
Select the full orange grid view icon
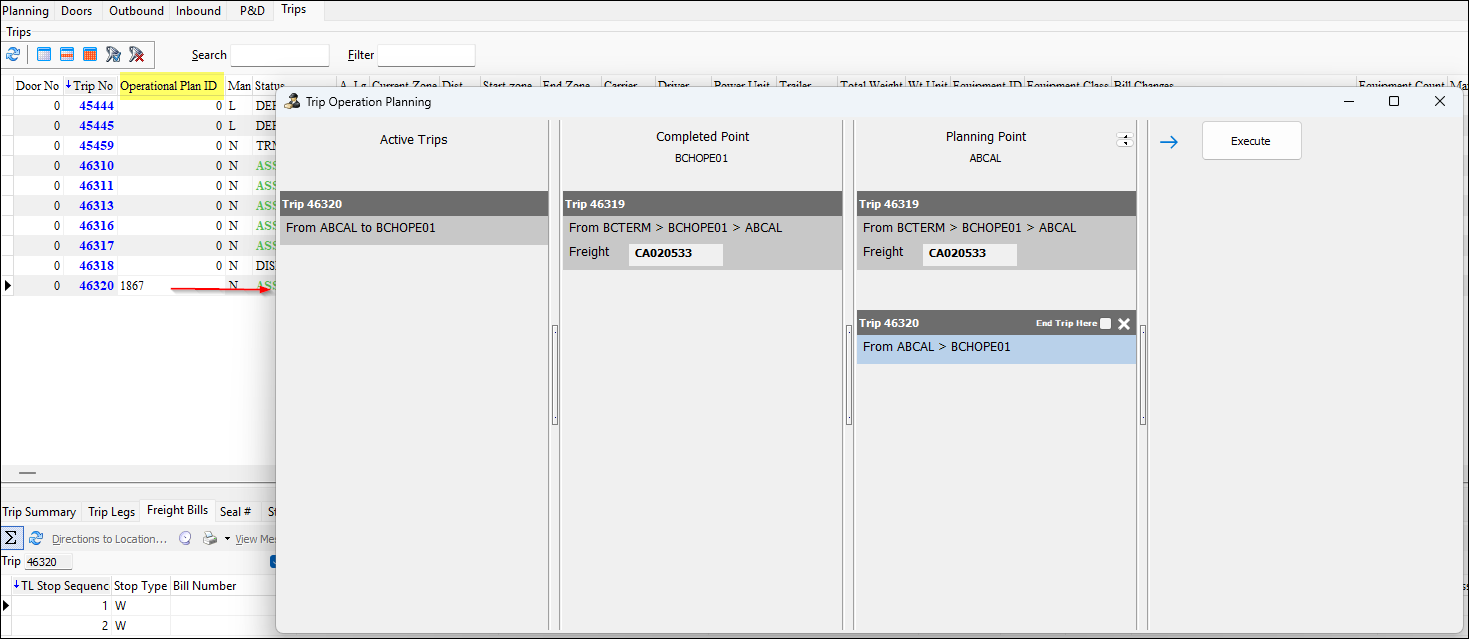pyautogui.click(x=89, y=54)
